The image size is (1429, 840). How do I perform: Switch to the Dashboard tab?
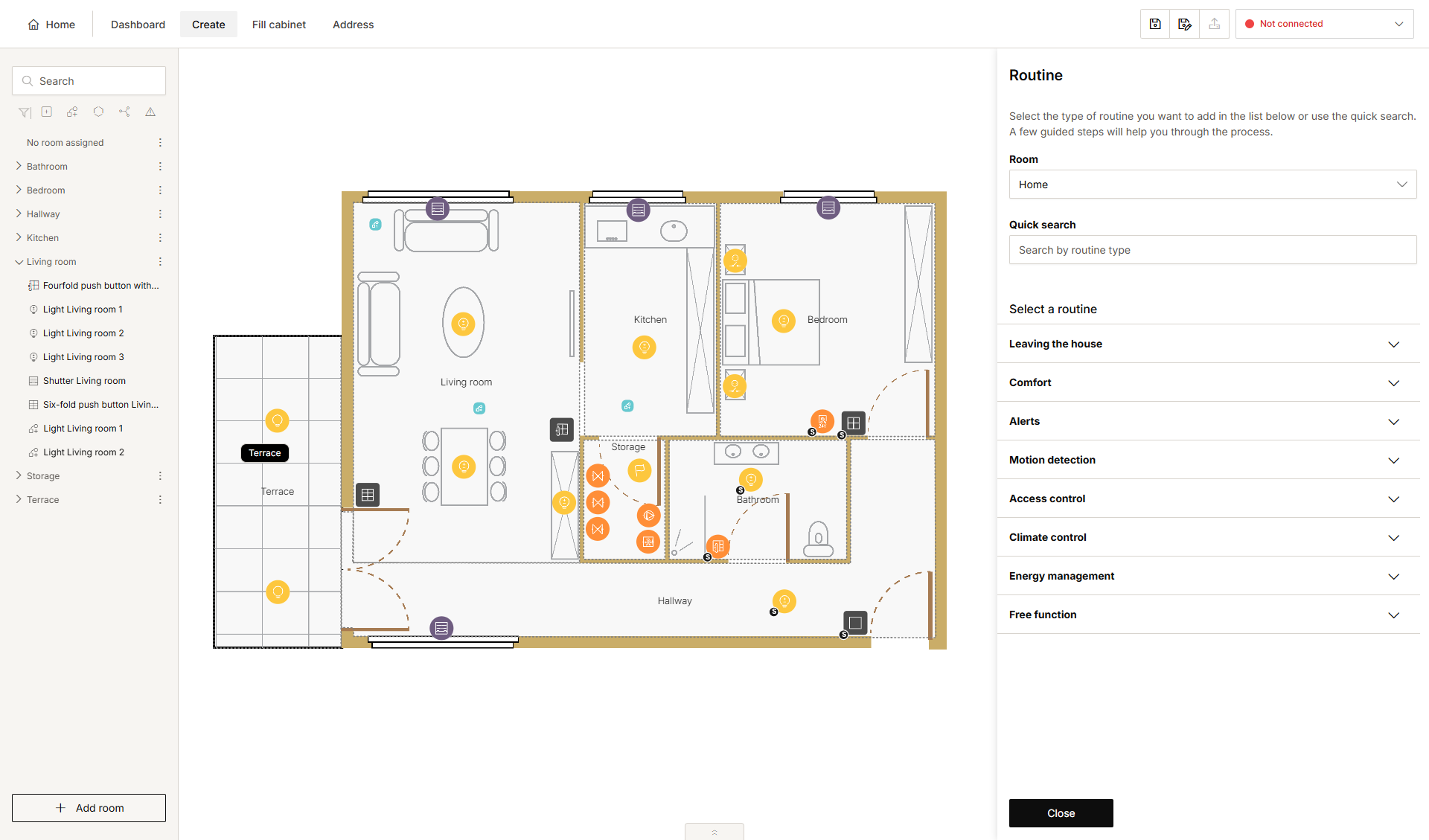pos(138,25)
